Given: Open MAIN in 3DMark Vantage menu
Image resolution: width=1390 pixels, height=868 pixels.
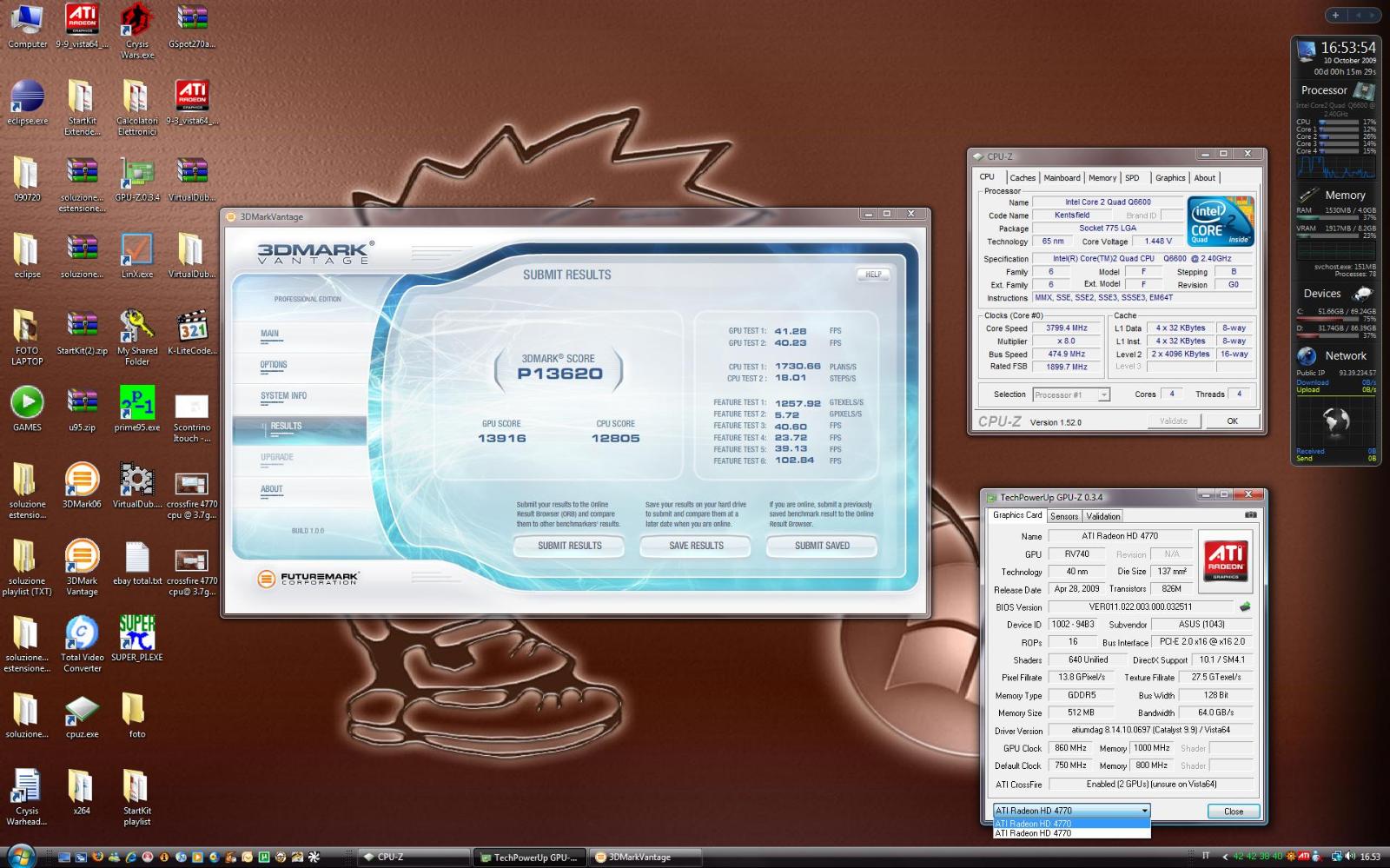Looking at the screenshot, I should [x=270, y=334].
